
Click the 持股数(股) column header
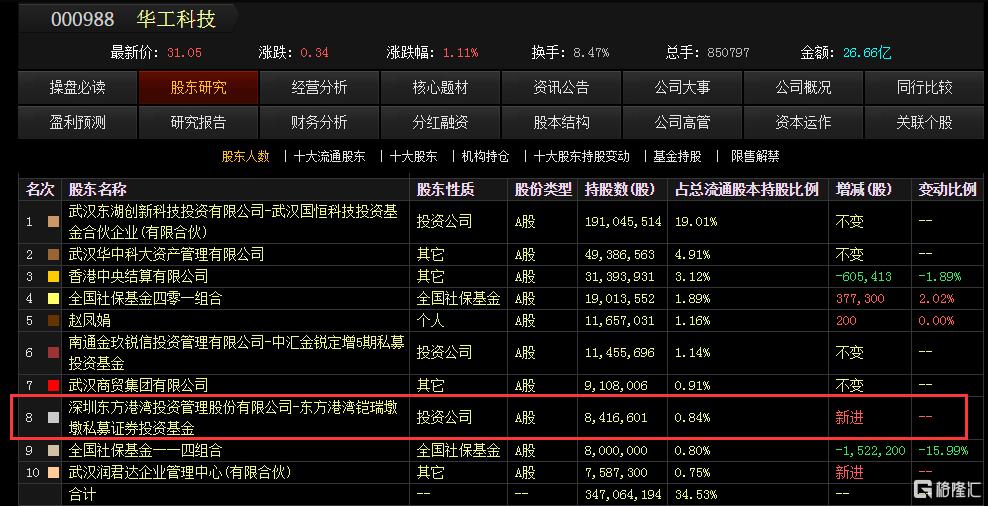coord(619,190)
